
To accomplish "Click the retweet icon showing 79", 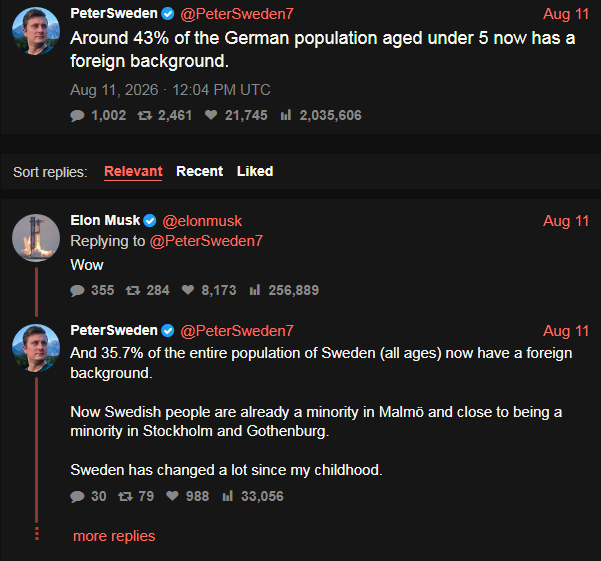I will pyautogui.click(x=125, y=497).
